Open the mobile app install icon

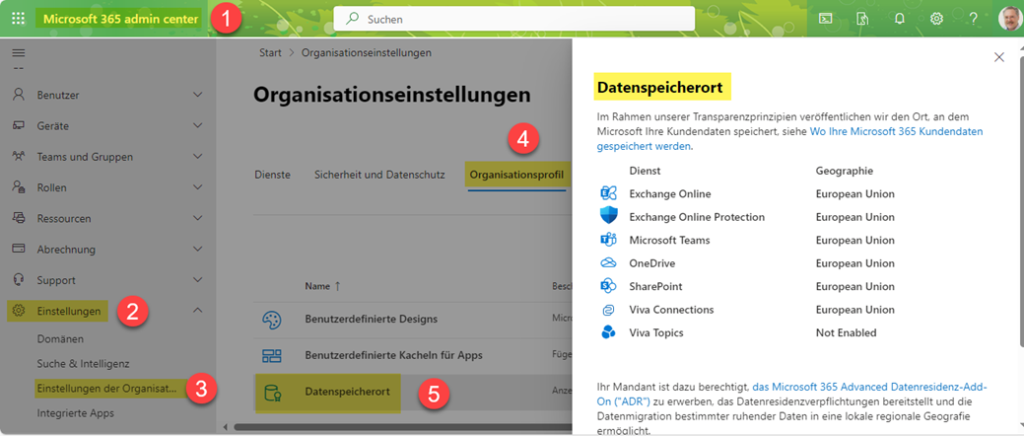tap(862, 19)
